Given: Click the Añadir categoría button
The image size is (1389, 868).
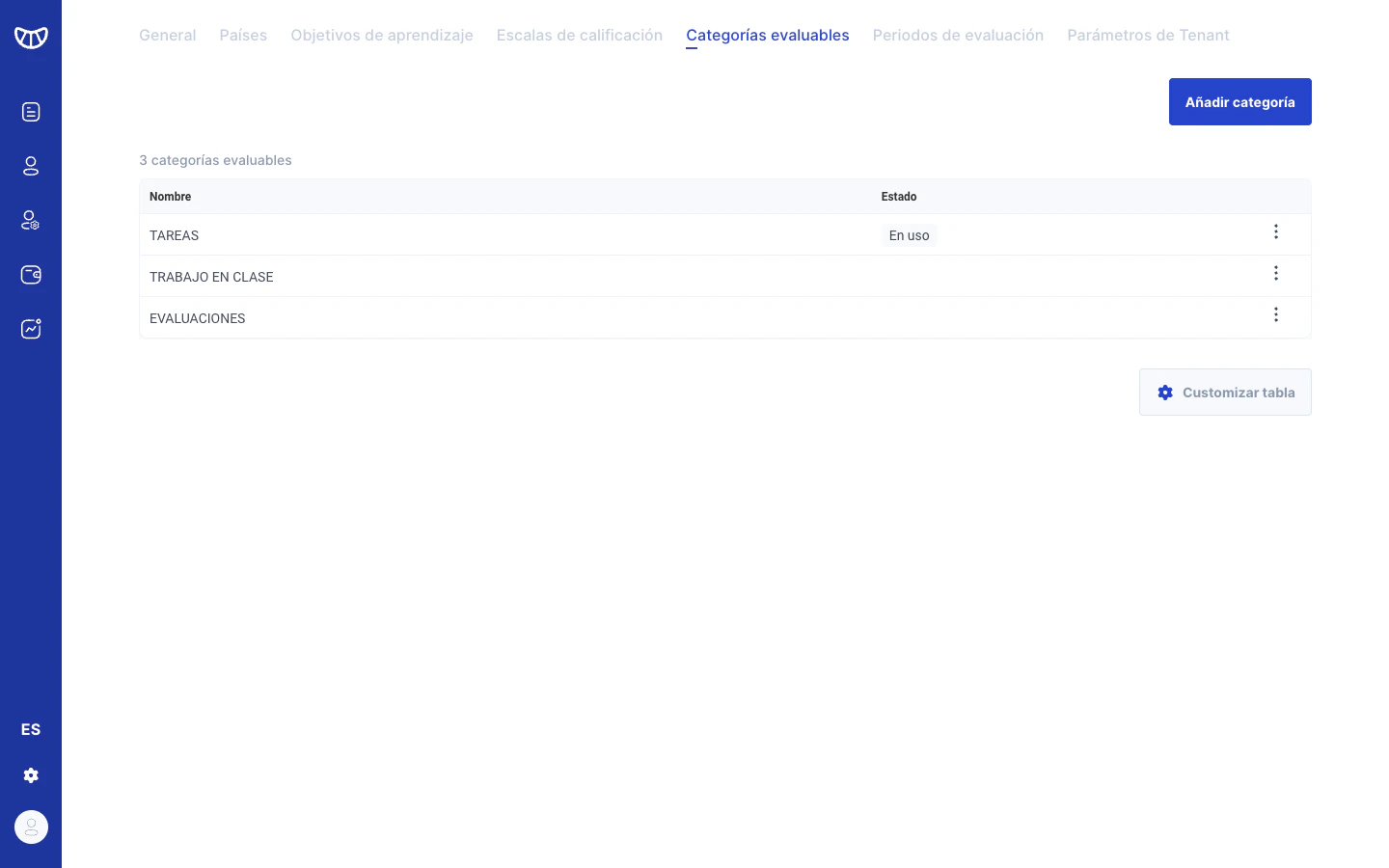Looking at the screenshot, I should [x=1239, y=101].
